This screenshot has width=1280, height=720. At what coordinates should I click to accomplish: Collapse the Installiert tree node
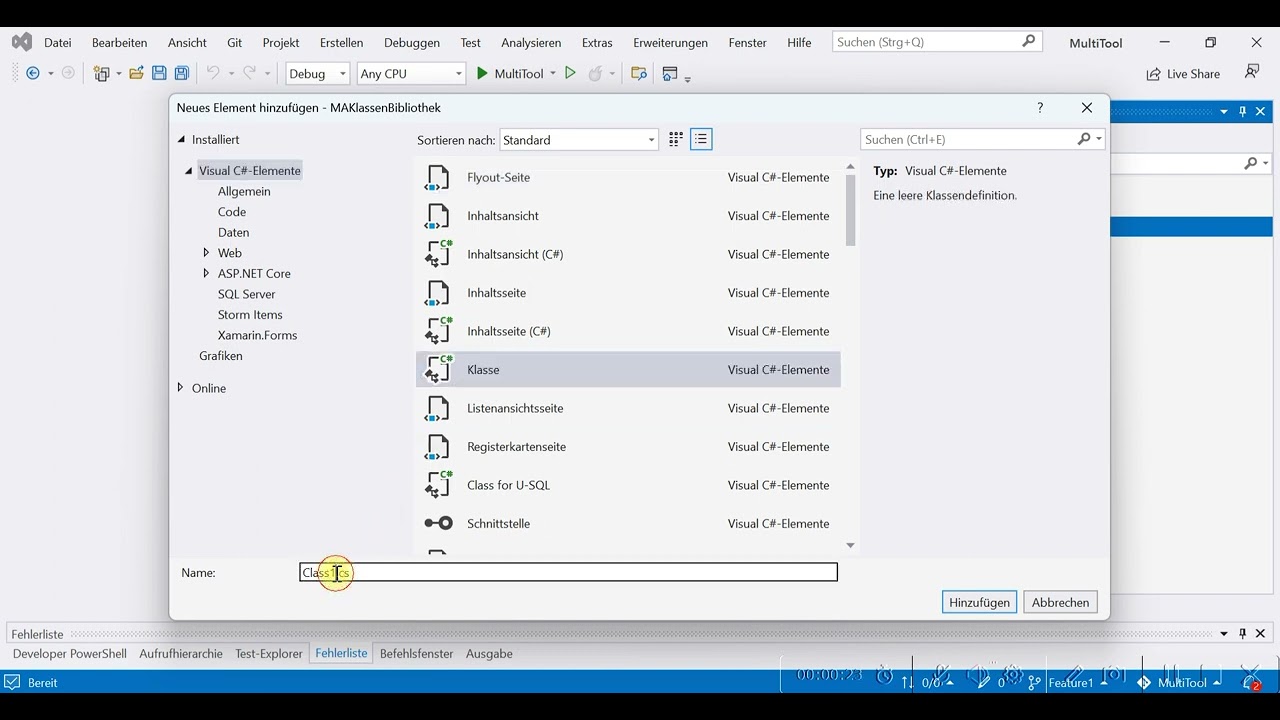click(x=181, y=140)
